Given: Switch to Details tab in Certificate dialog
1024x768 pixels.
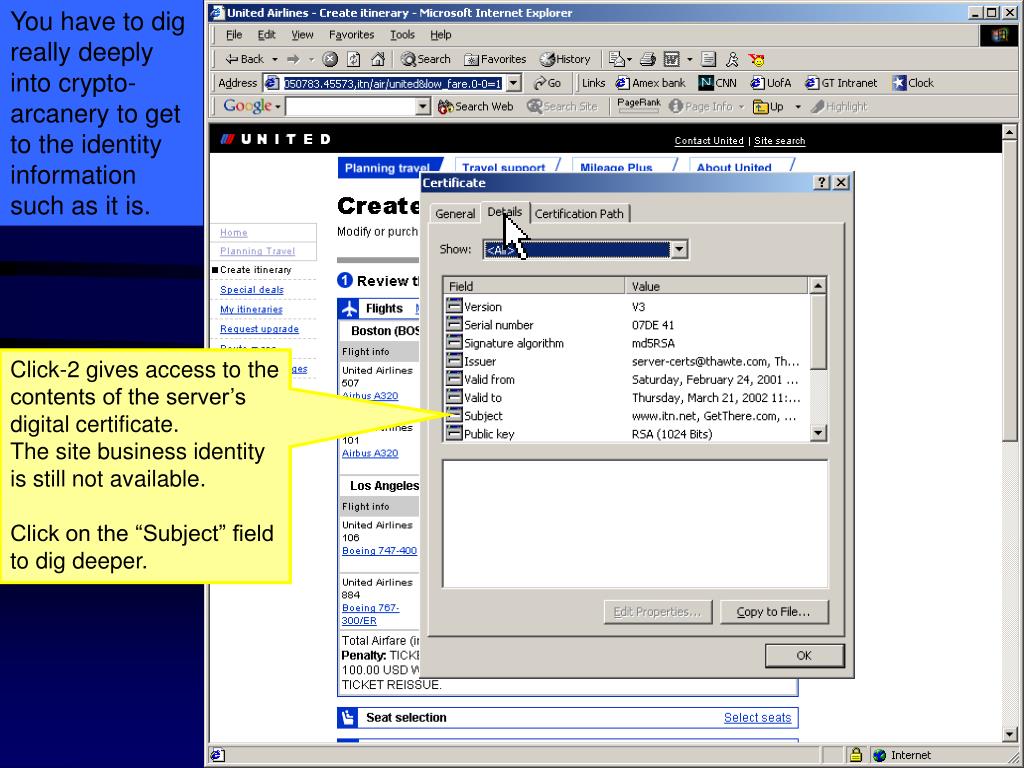Looking at the screenshot, I should coord(505,212).
